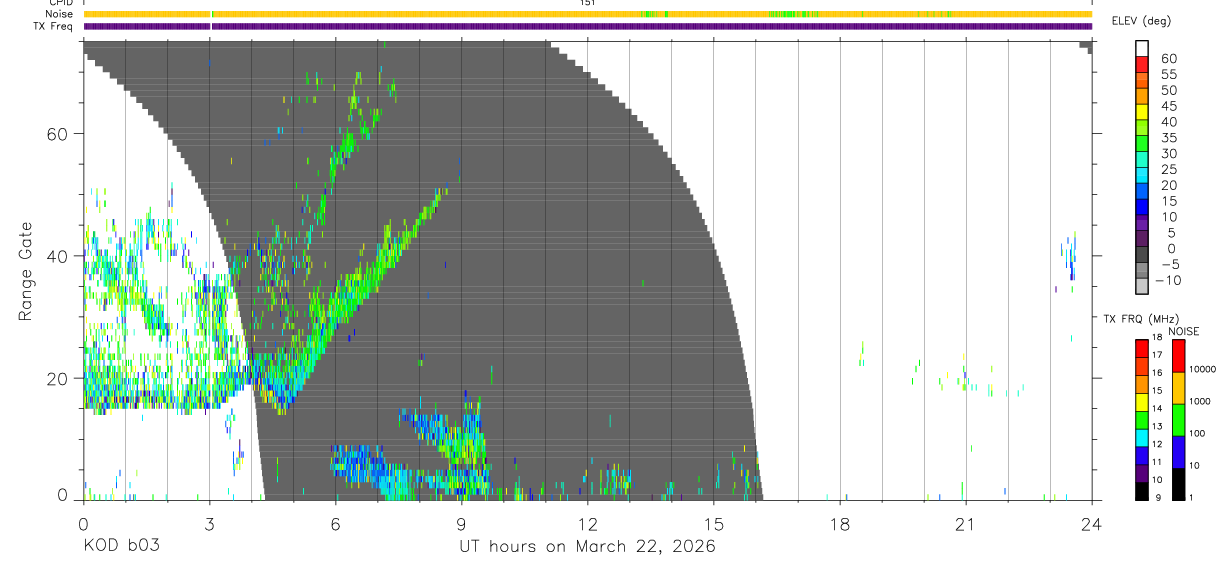Pick the cyan 12–13 MHz swatch in TX FRQ legend

coord(1141,438)
